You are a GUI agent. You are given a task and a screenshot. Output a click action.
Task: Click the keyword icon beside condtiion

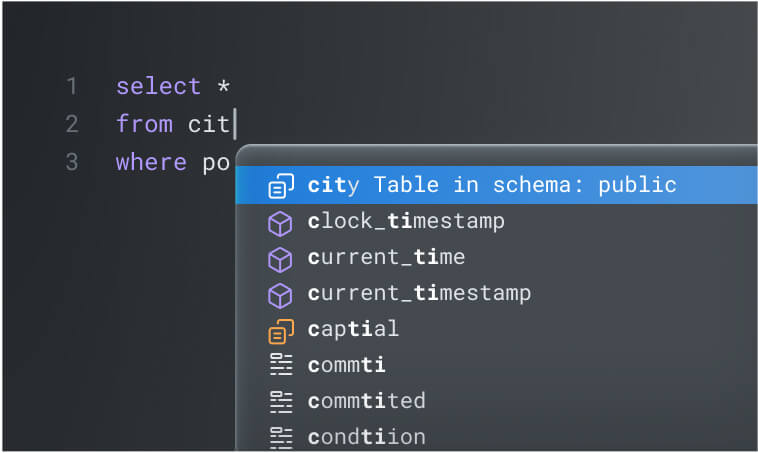(x=281, y=437)
